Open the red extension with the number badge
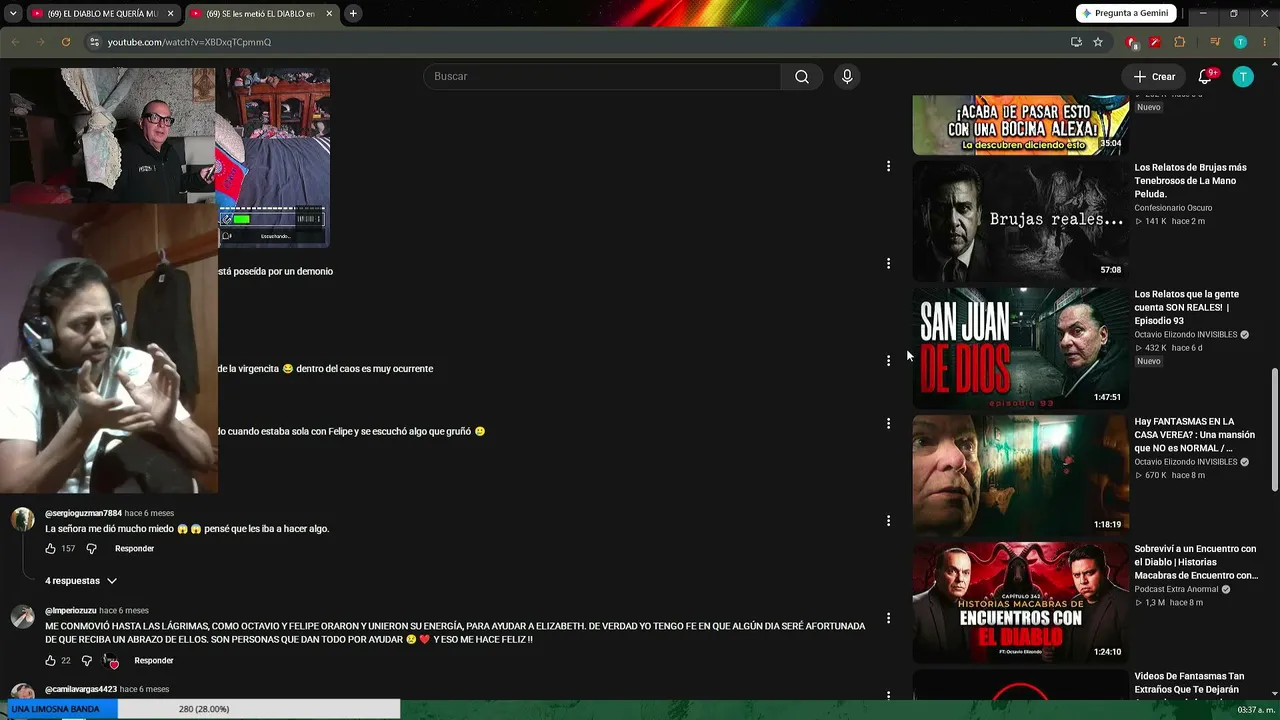This screenshot has width=1280, height=720. [x=1131, y=42]
